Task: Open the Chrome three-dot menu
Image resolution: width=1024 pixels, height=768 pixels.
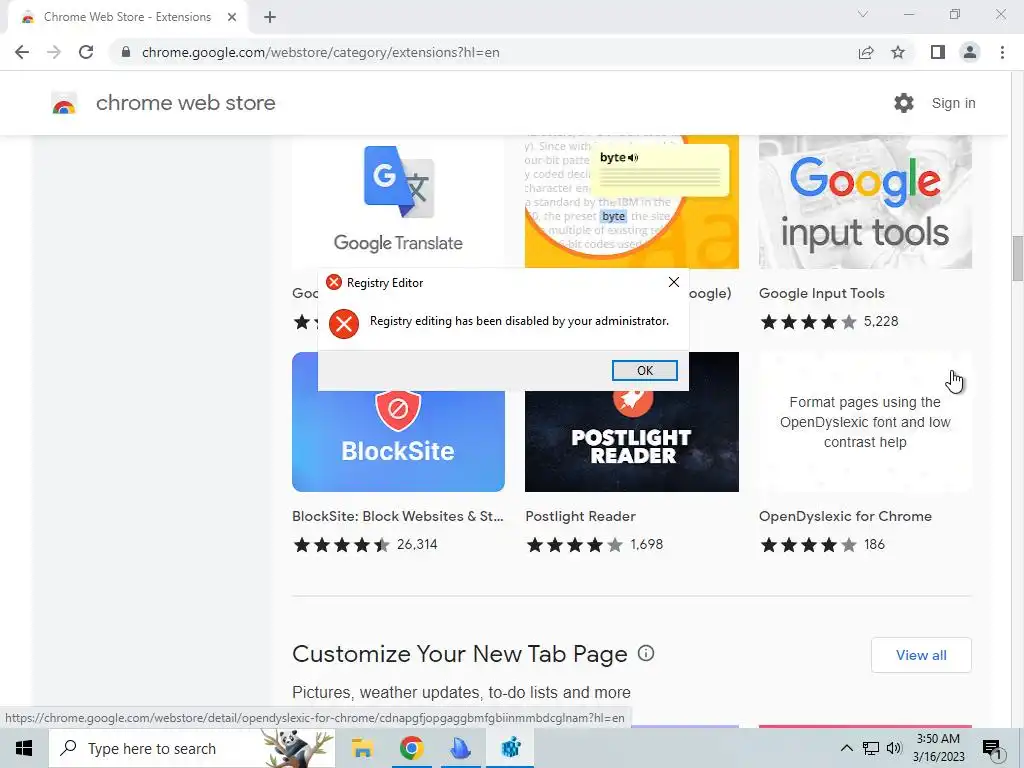Action: (x=1002, y=52)
